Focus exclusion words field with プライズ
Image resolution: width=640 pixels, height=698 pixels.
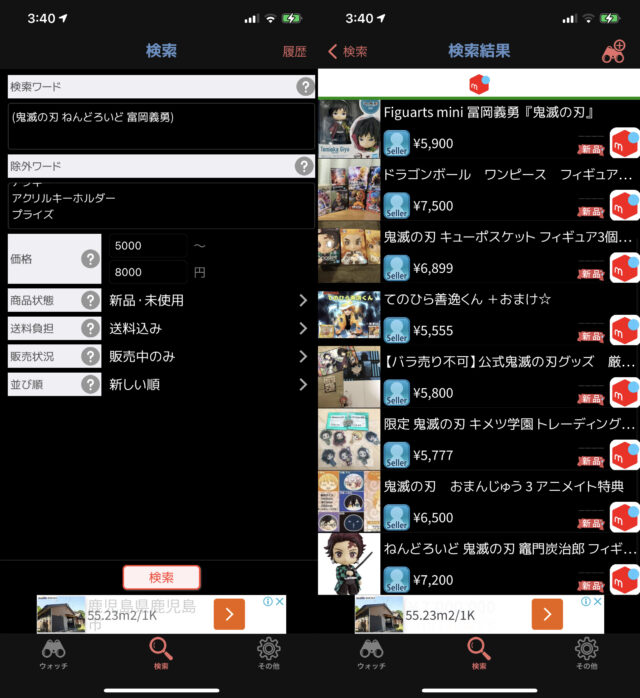point(161,205)
